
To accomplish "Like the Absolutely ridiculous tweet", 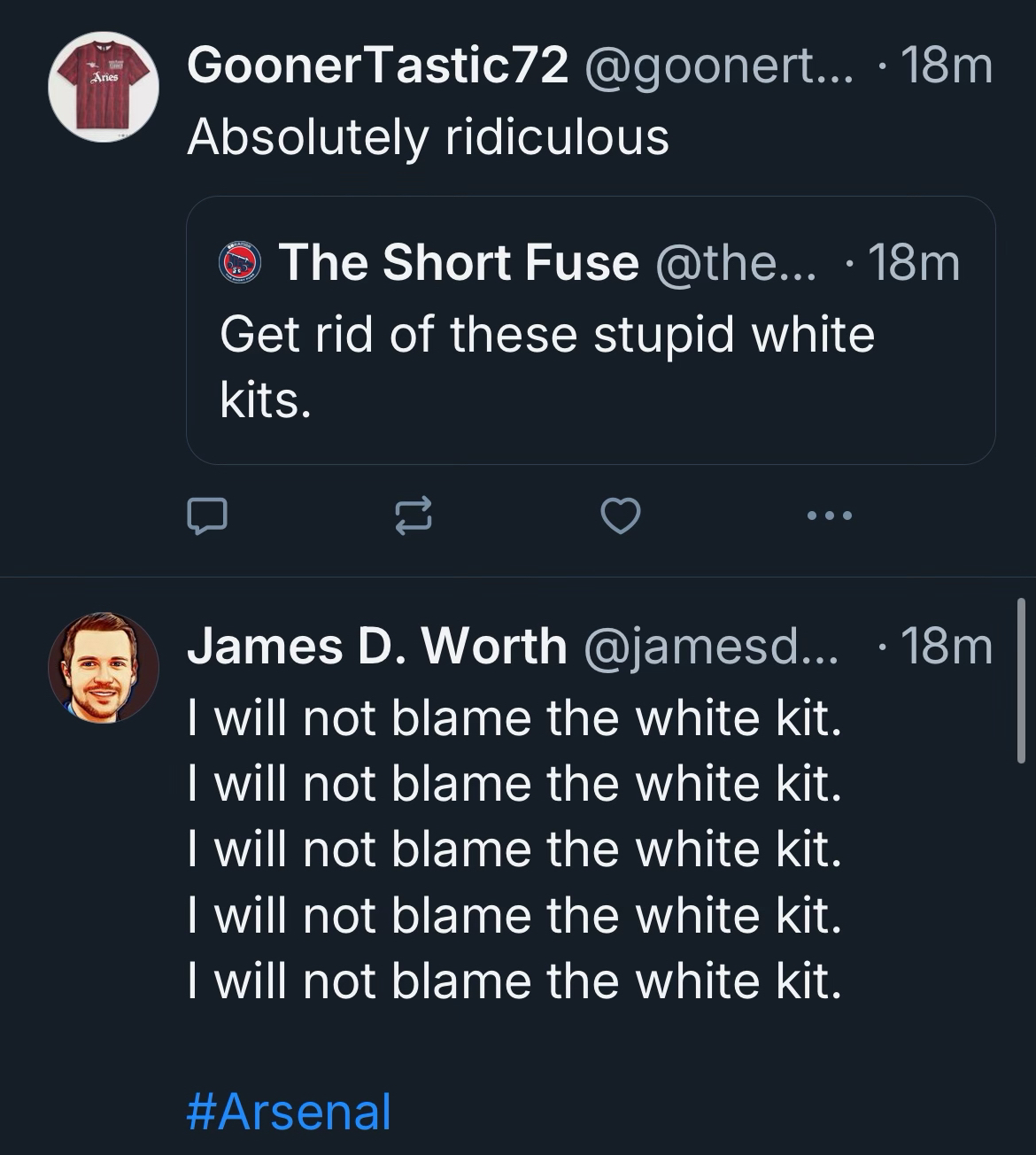I will click(x=620, y=516).
